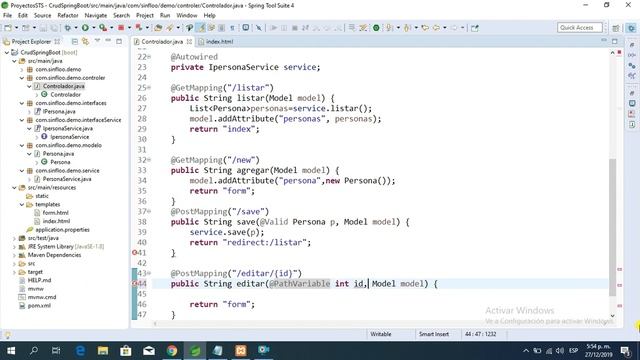640x360 pixels.
Task: Click the error marker on line 44
Action: point(135,283)
